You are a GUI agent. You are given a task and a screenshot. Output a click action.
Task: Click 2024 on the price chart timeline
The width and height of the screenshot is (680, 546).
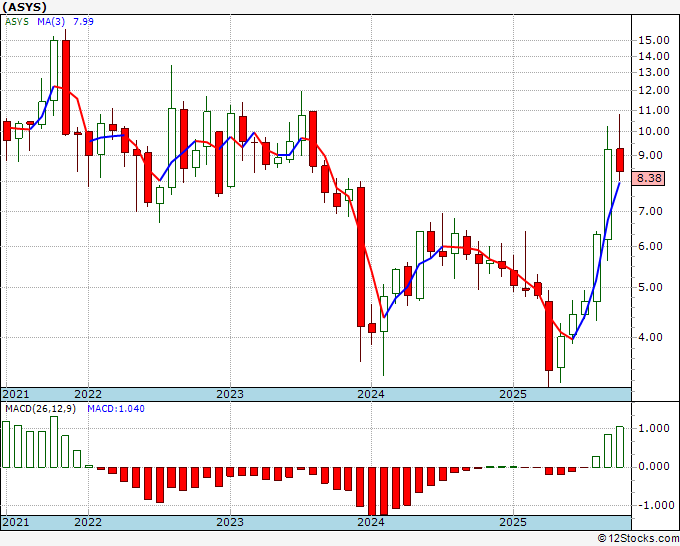[371, 395]
